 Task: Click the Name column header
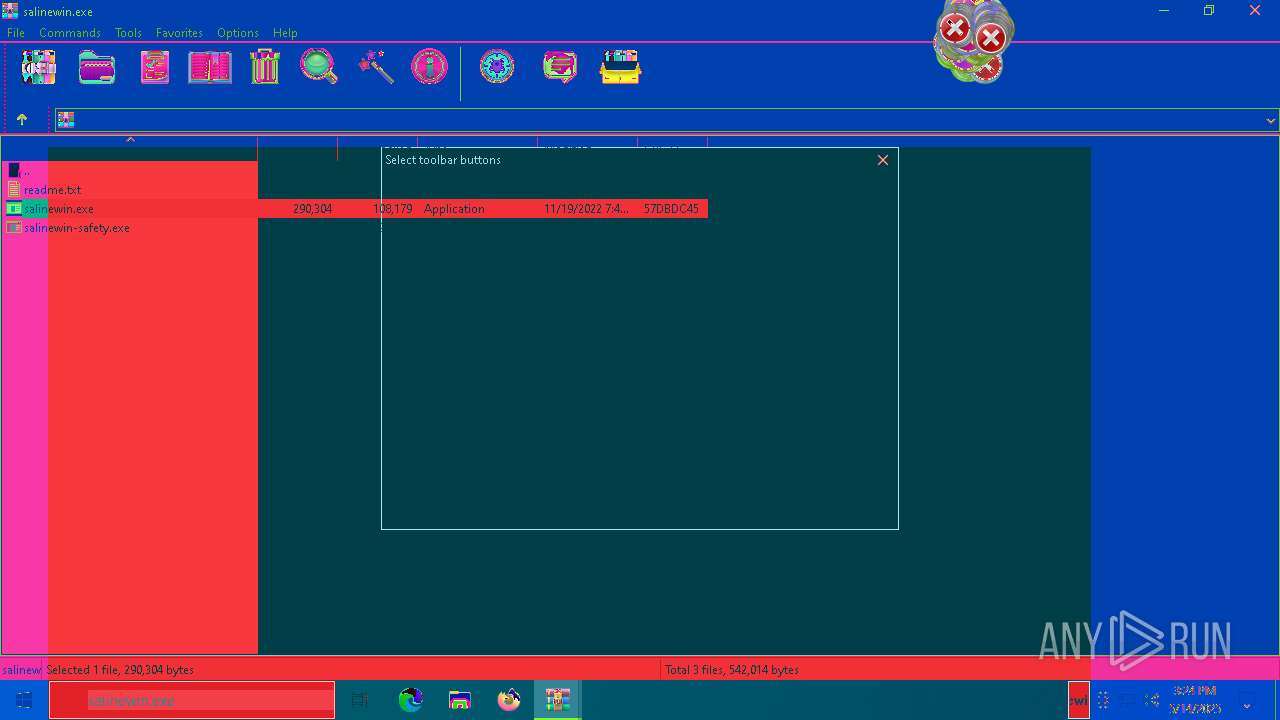[x=130, y=148]
